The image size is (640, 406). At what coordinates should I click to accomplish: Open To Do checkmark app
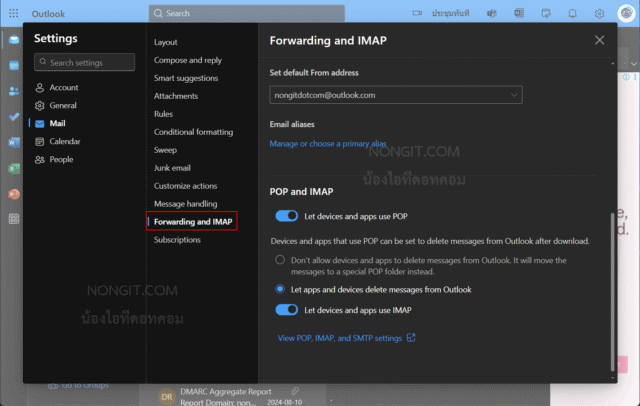14,117
